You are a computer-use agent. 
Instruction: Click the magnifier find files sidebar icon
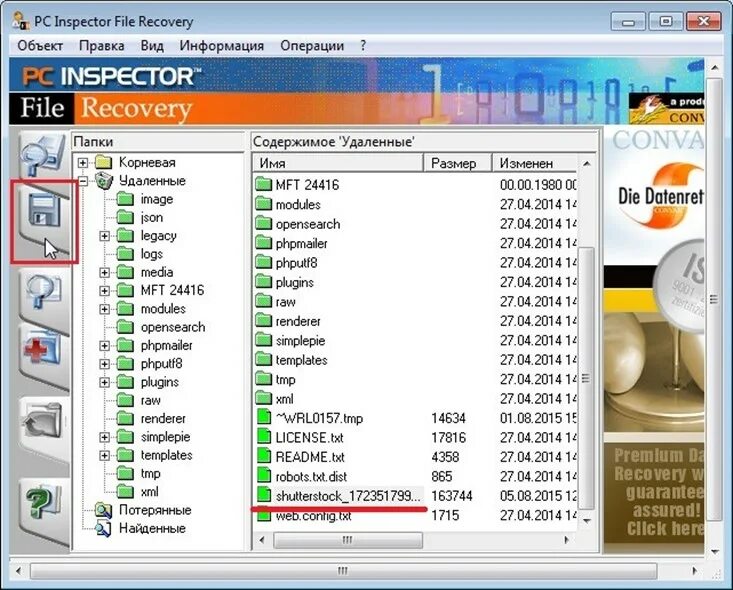coord(43,292)
